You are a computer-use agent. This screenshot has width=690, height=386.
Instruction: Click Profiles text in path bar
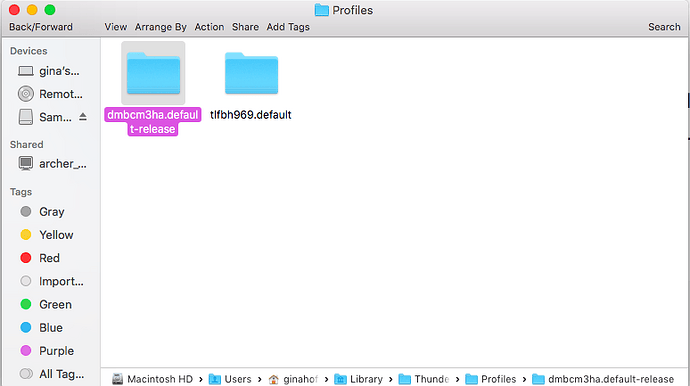(x=499, y=379)
